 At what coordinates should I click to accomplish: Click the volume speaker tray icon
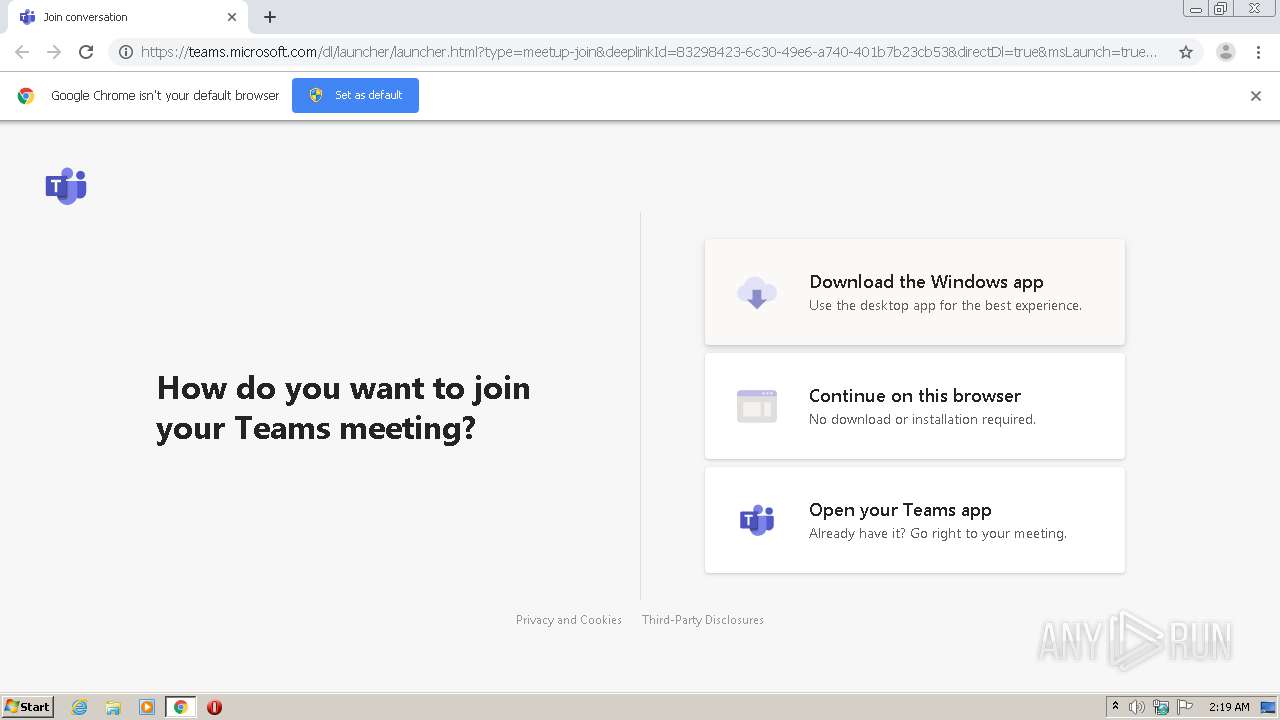pos(1137,707)
